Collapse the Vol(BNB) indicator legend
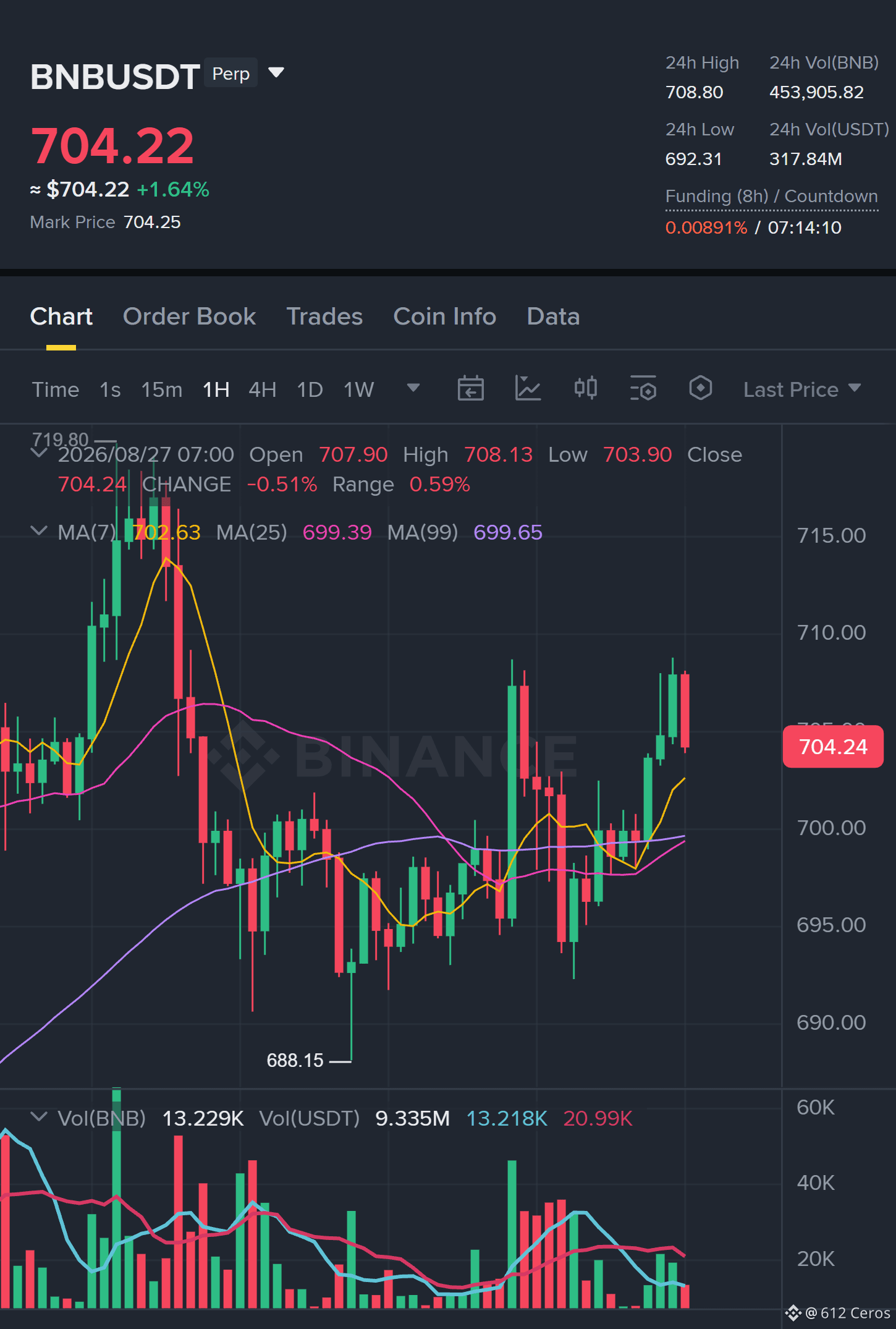The image size is (896, 1329). point(39,1117)
